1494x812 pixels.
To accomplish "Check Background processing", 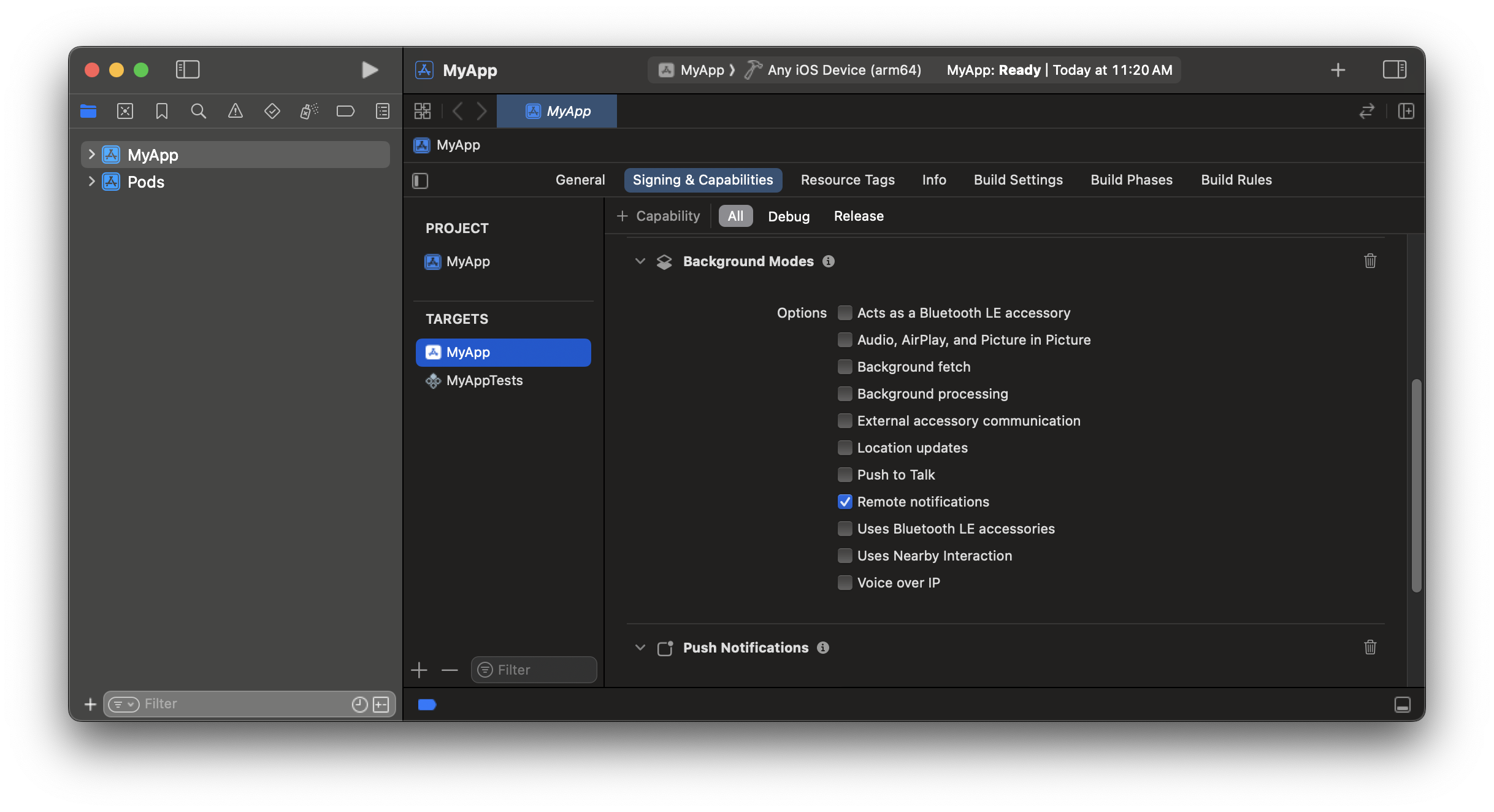I will (845, 394).
